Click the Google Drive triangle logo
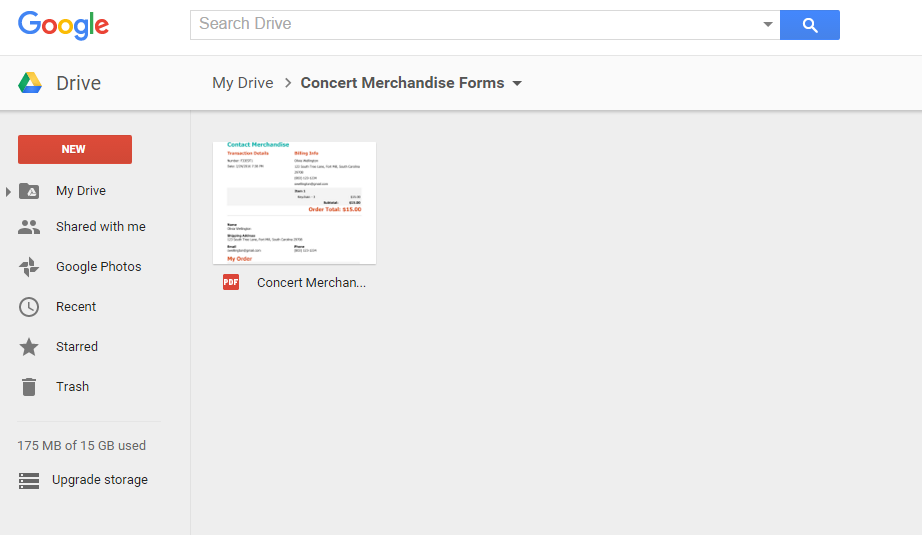The height and width of the screenshot is (535, 922). pyautogui.click(x=30, y=83)
